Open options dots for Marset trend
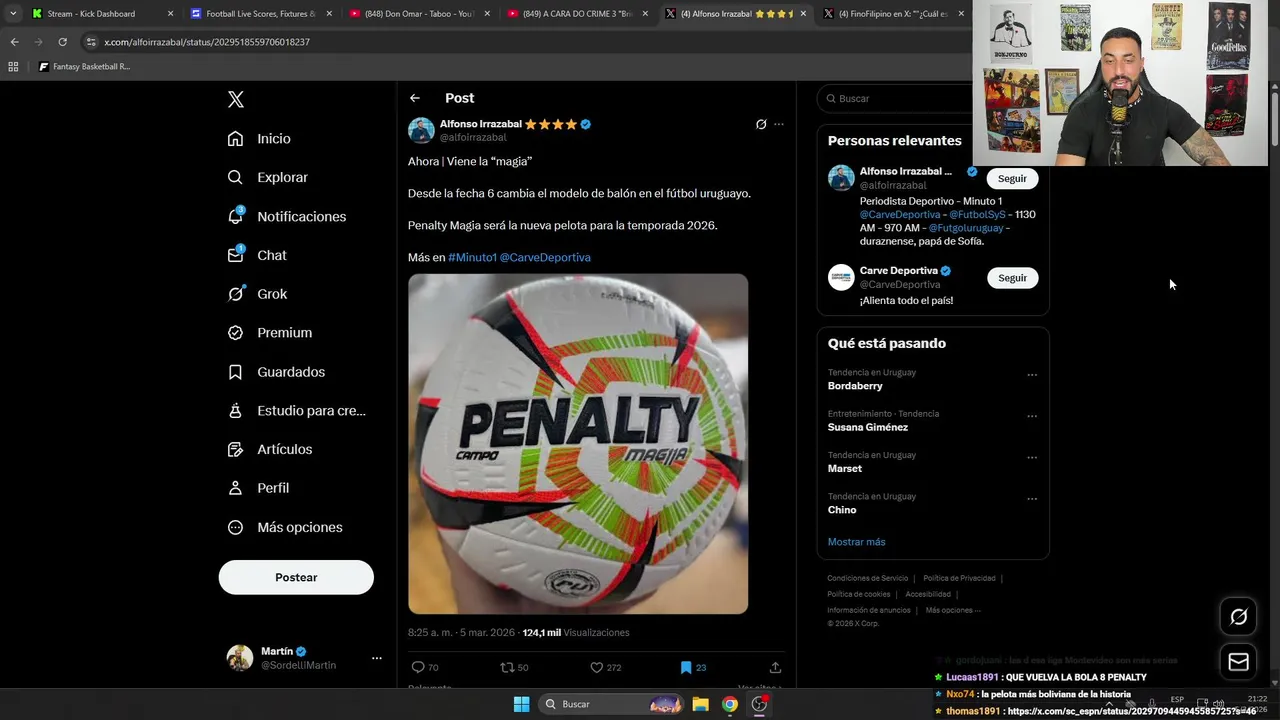Viewport: 1280px width, 720px height. (1032, 458)
